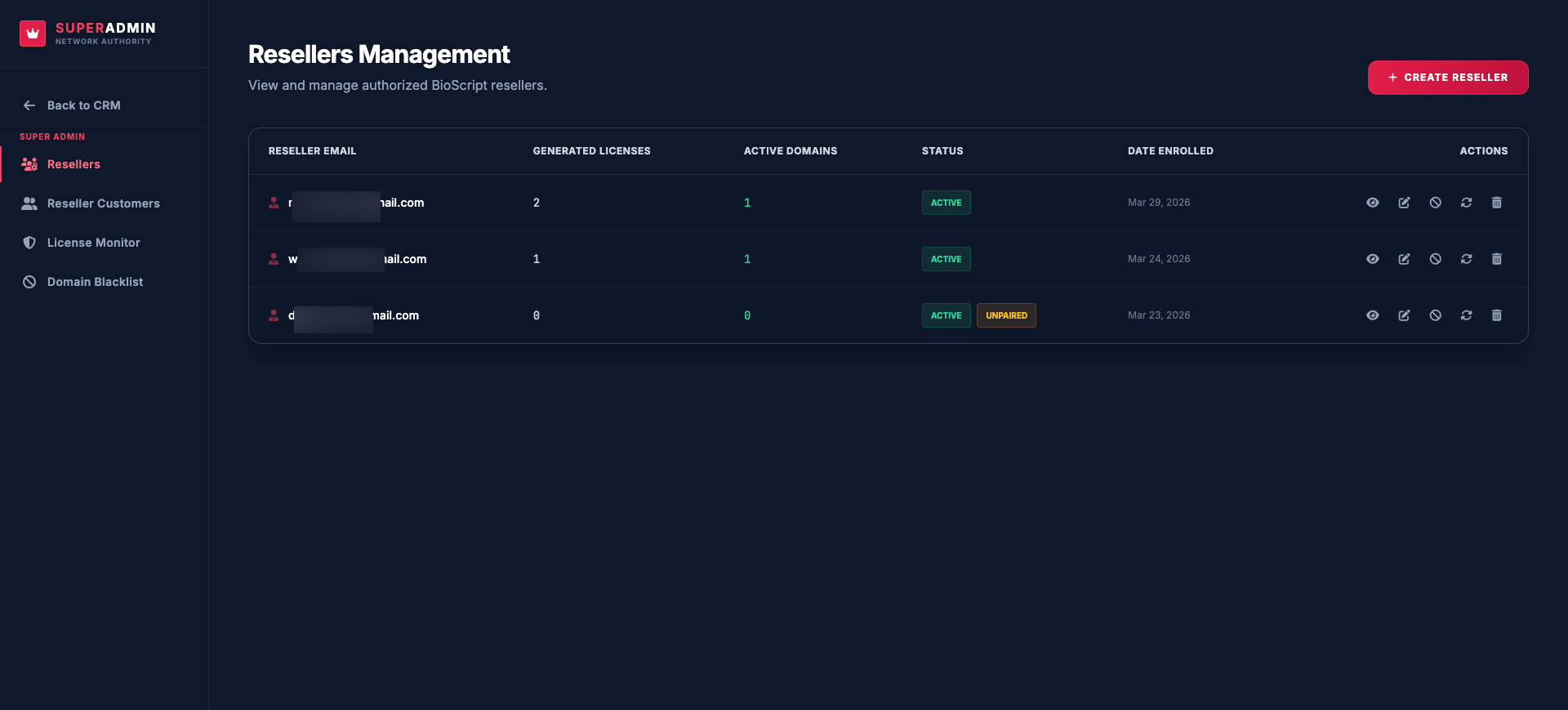
Task: Click the Active Domains column header
Action: [x=791, y=151]
